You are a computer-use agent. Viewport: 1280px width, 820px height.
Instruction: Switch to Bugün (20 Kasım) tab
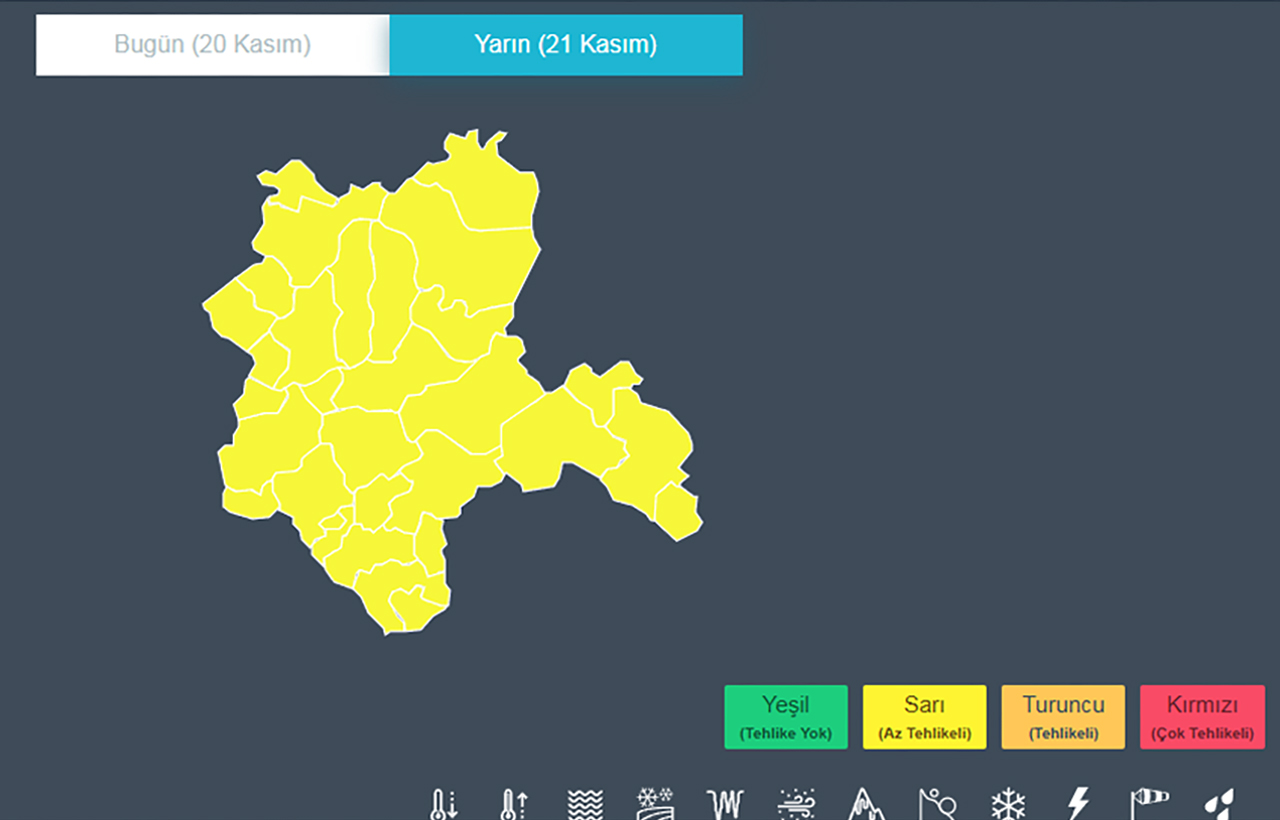click(x=212, y=45)
